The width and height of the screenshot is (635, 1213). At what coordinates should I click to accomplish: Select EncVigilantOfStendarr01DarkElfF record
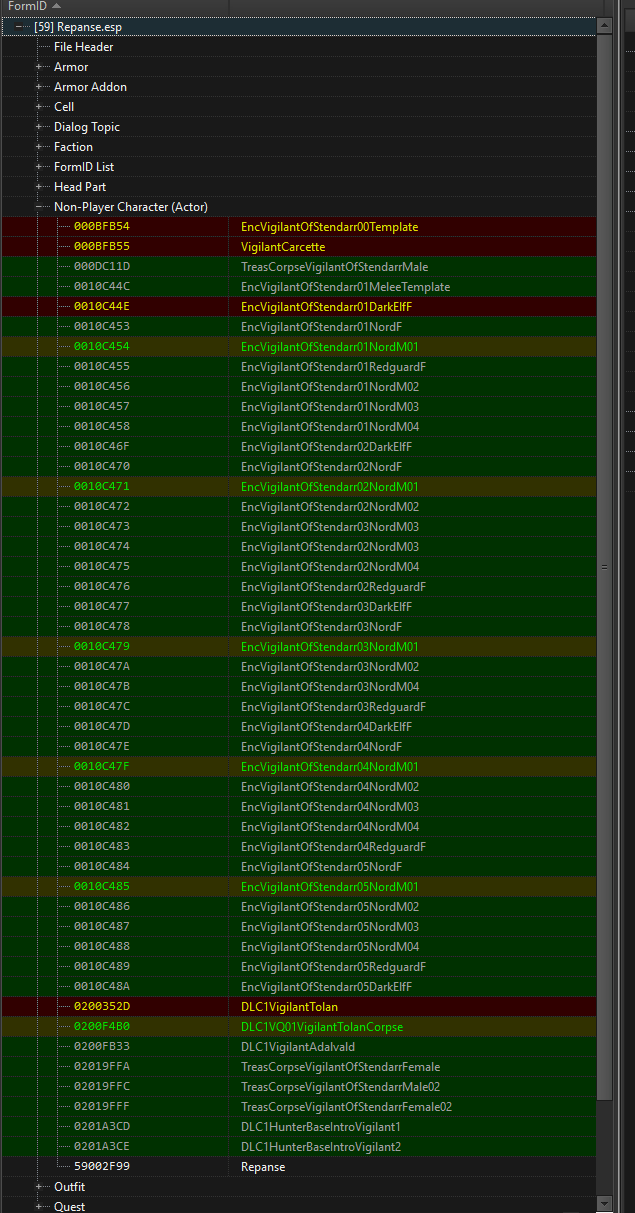tap(299, 307)
